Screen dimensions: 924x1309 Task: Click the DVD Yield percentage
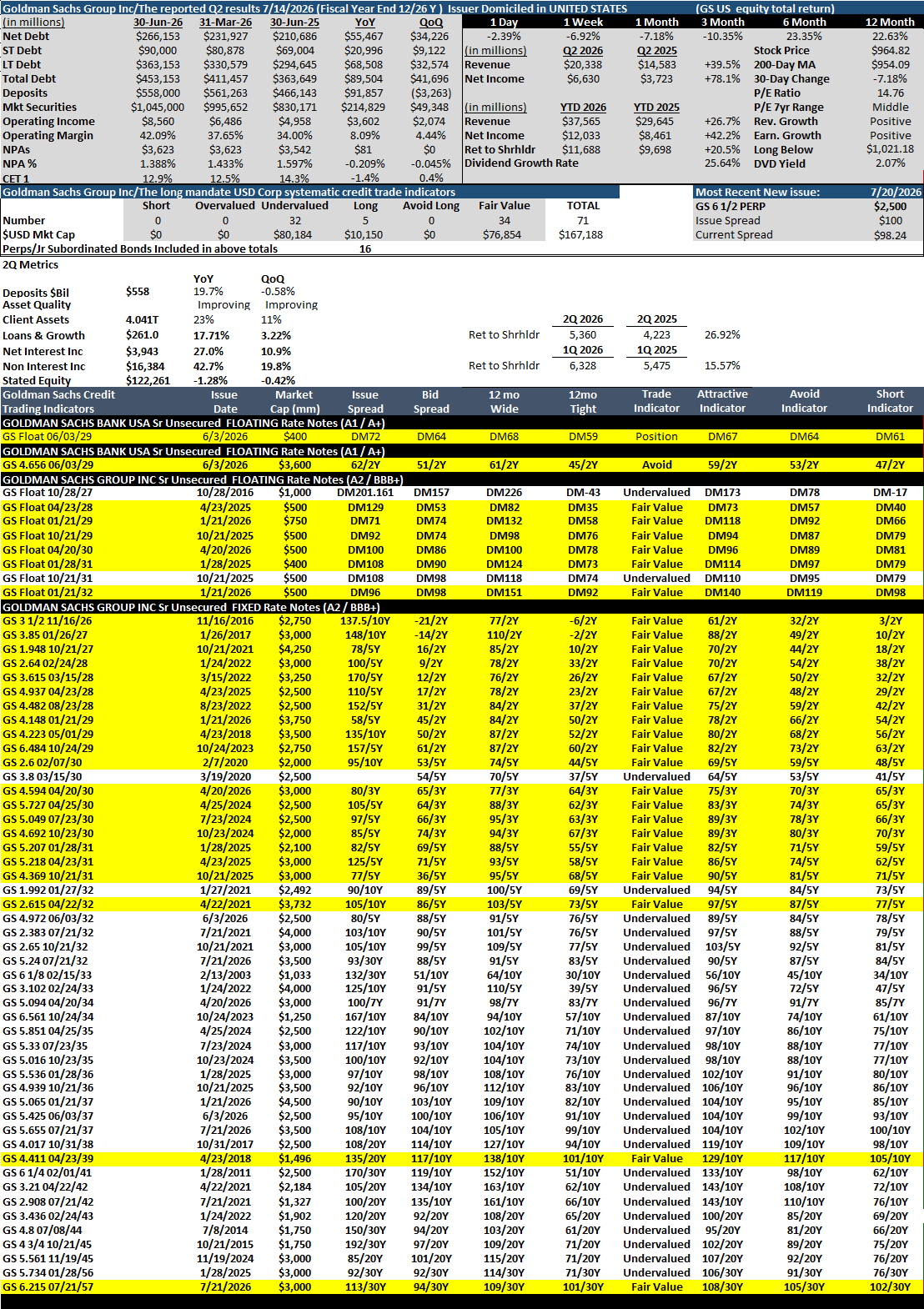[x=891, y=164]
